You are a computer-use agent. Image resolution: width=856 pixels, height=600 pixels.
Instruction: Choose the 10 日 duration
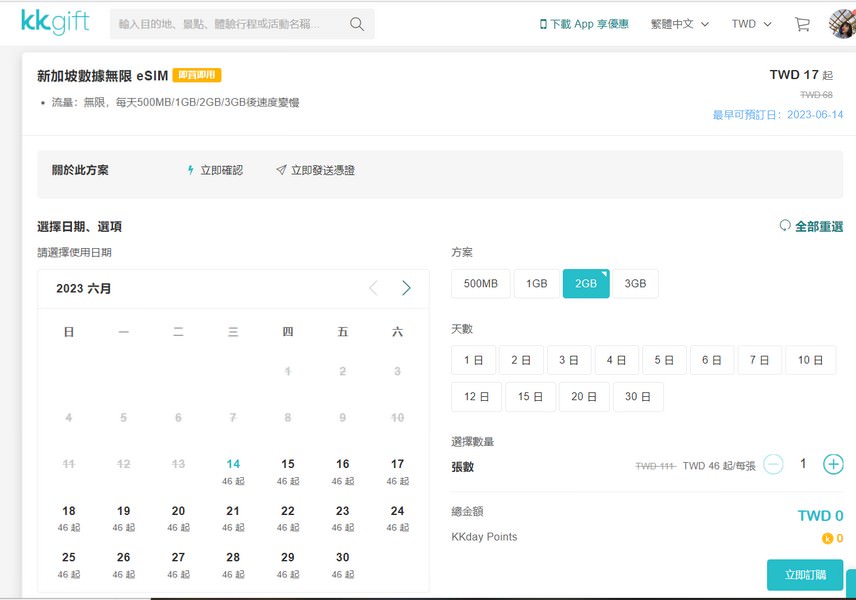point(810,360)
